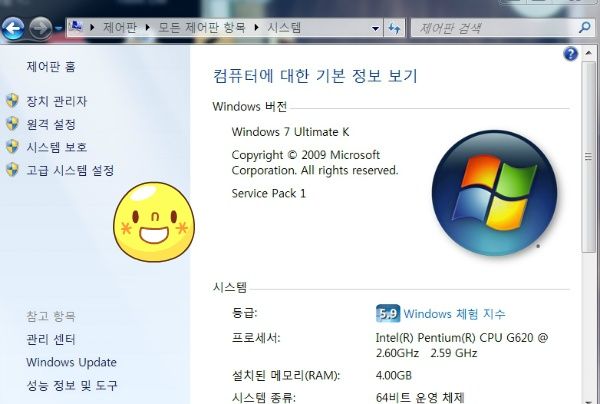
Task: Select the 시스템 breadcrumb
Action: tap(284, 28)
